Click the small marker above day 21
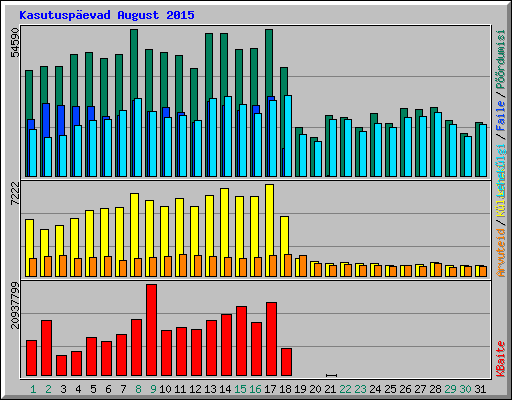The image size is (512, 400). 331,375
